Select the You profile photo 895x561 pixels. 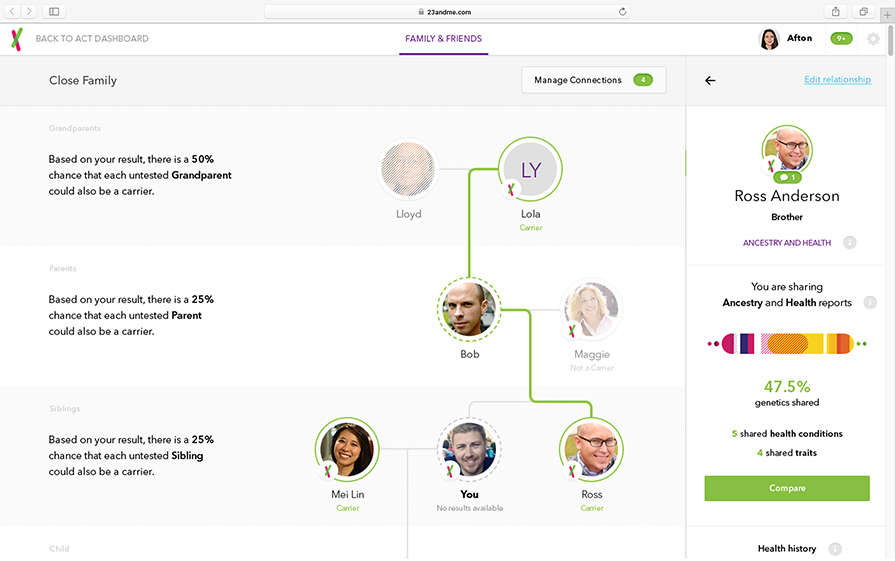(469, 450)
